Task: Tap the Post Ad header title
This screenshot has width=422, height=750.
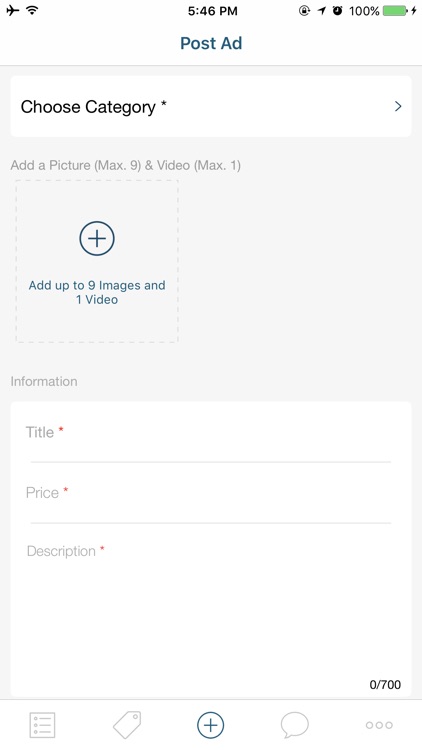Action: click(211, 43)
